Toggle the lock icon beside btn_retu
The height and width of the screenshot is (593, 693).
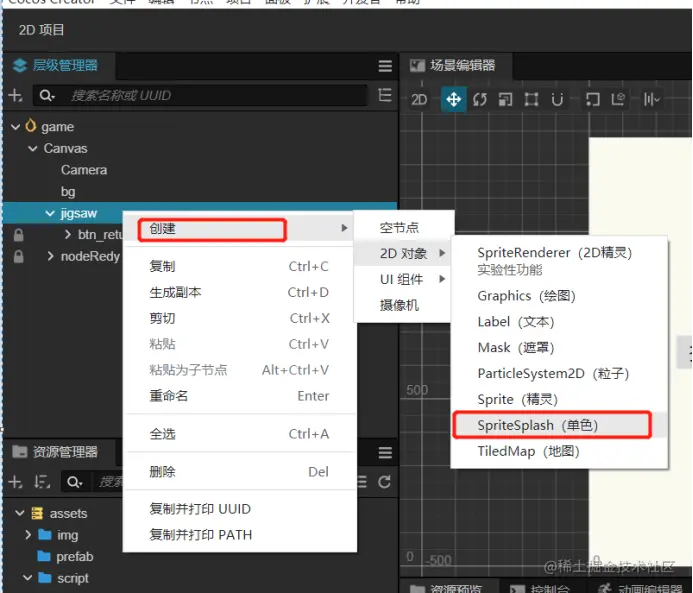19,235
